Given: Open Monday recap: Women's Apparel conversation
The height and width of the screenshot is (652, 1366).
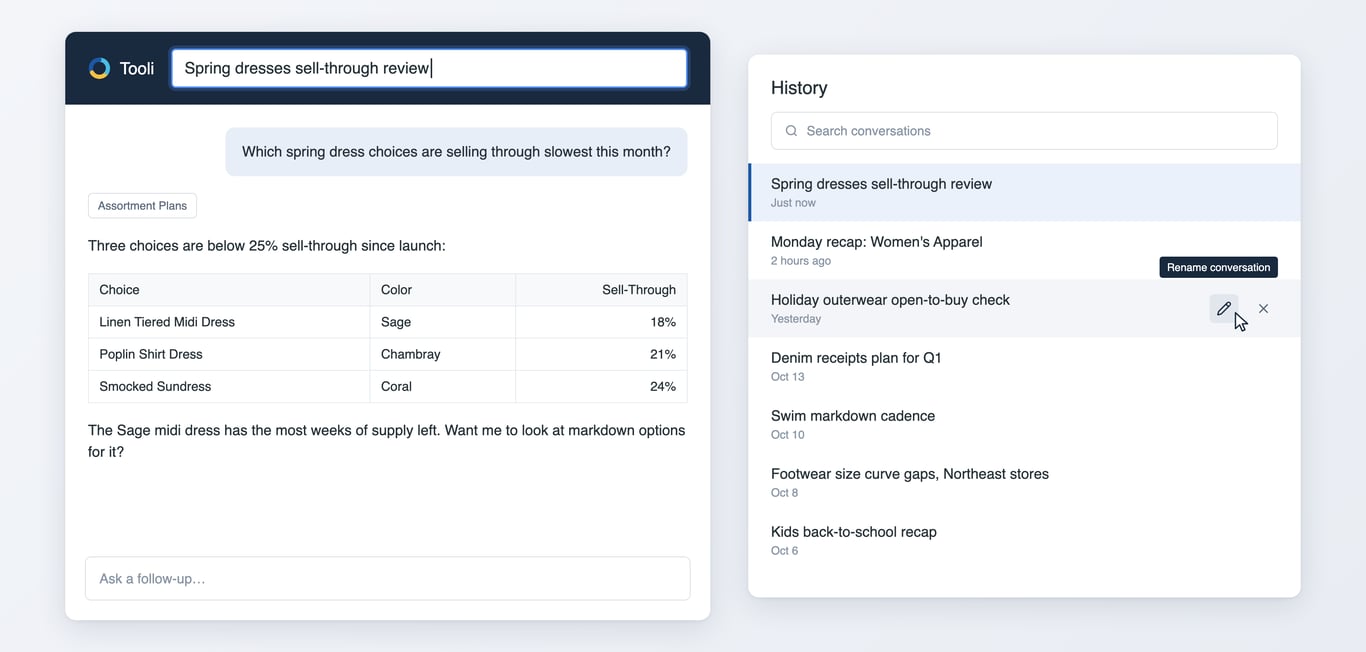Looking at the screenshot, I should [1024, 250].
